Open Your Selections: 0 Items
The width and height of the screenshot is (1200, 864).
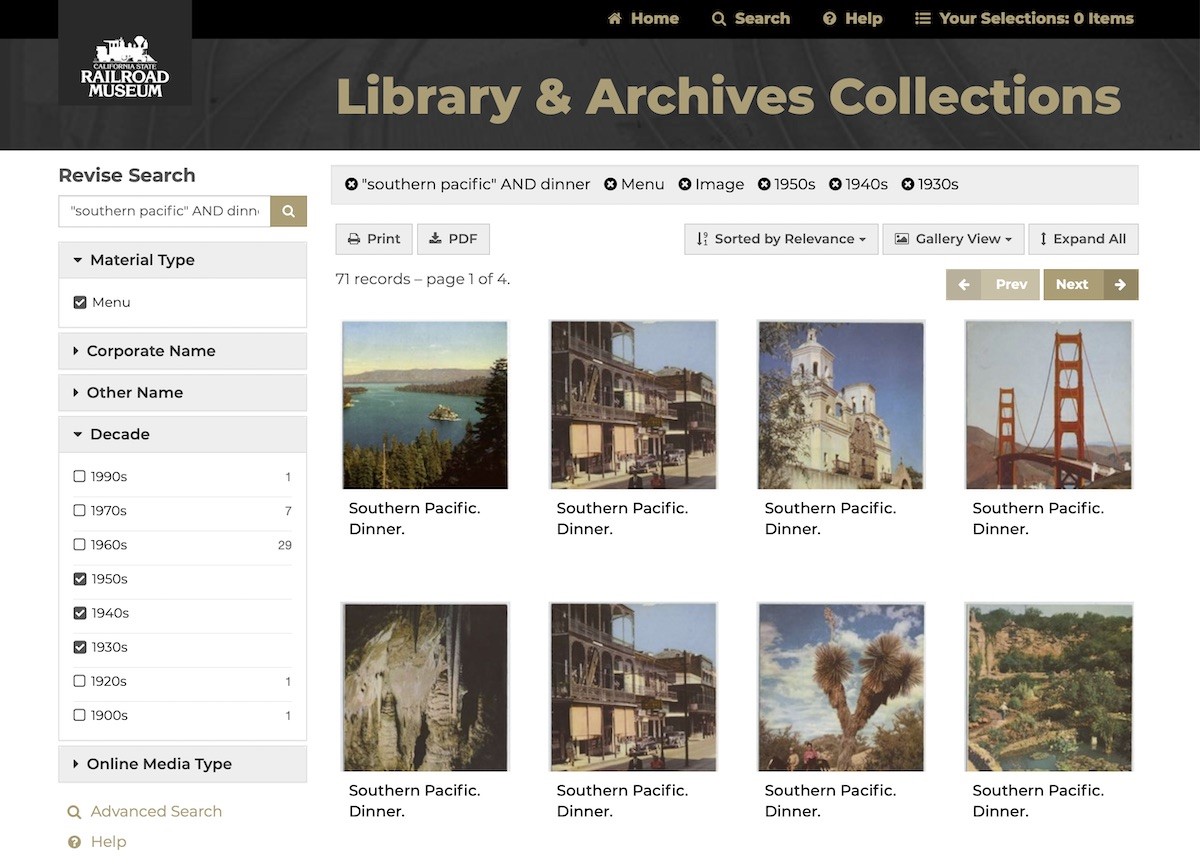(x=1024, y=18)
